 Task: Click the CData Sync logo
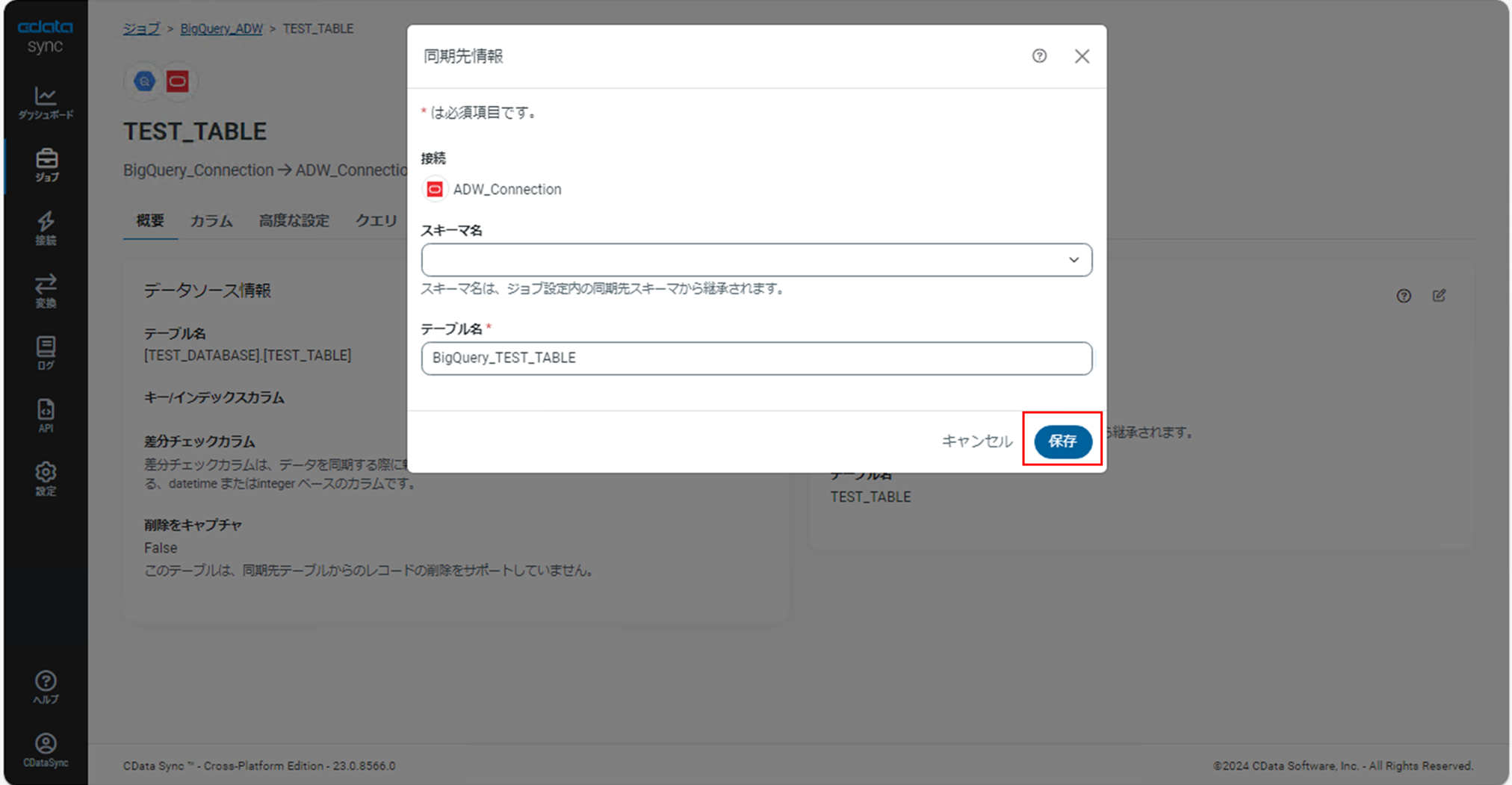(x=46, y=36)
